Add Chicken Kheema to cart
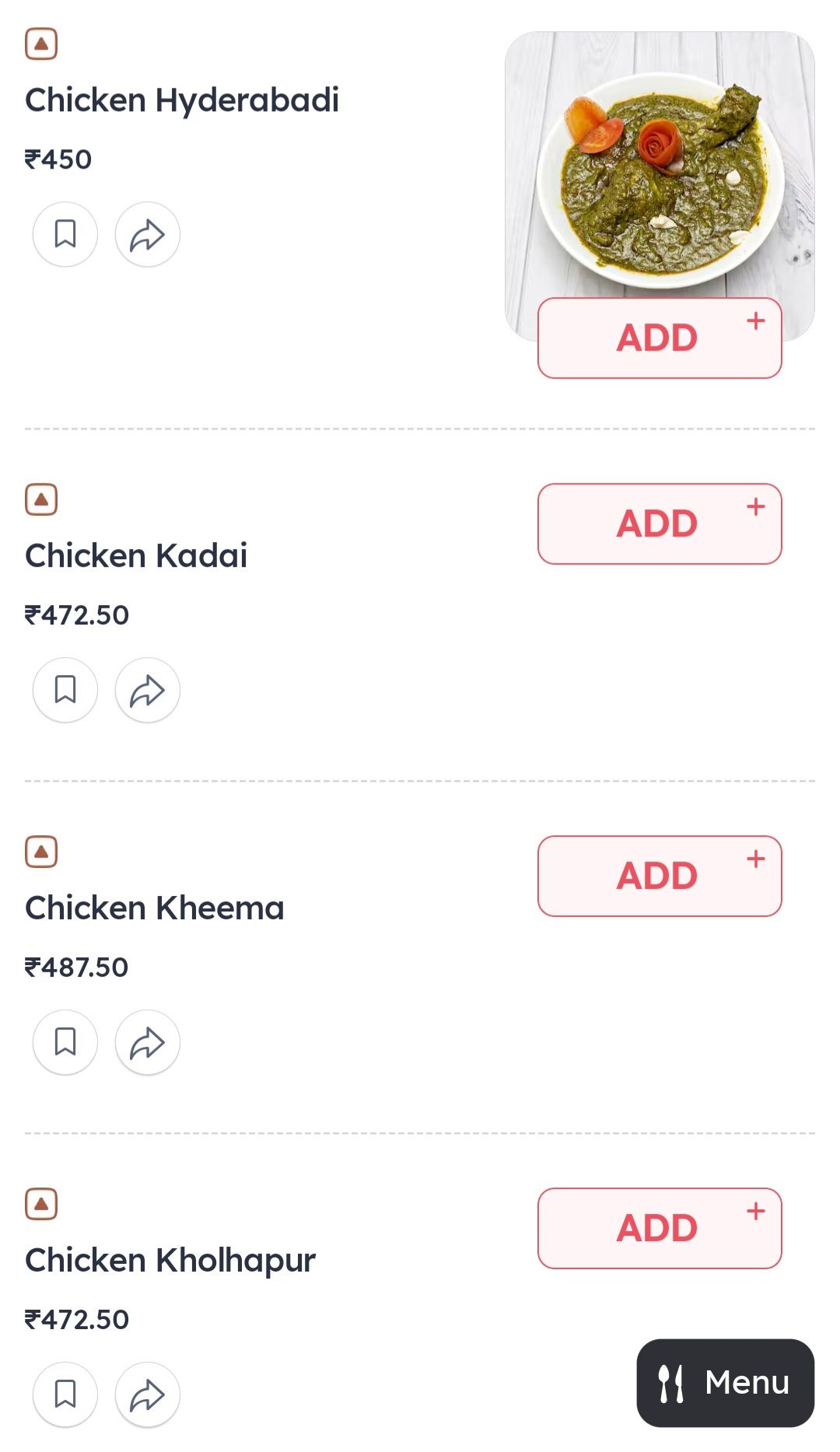 click(660, 876)
